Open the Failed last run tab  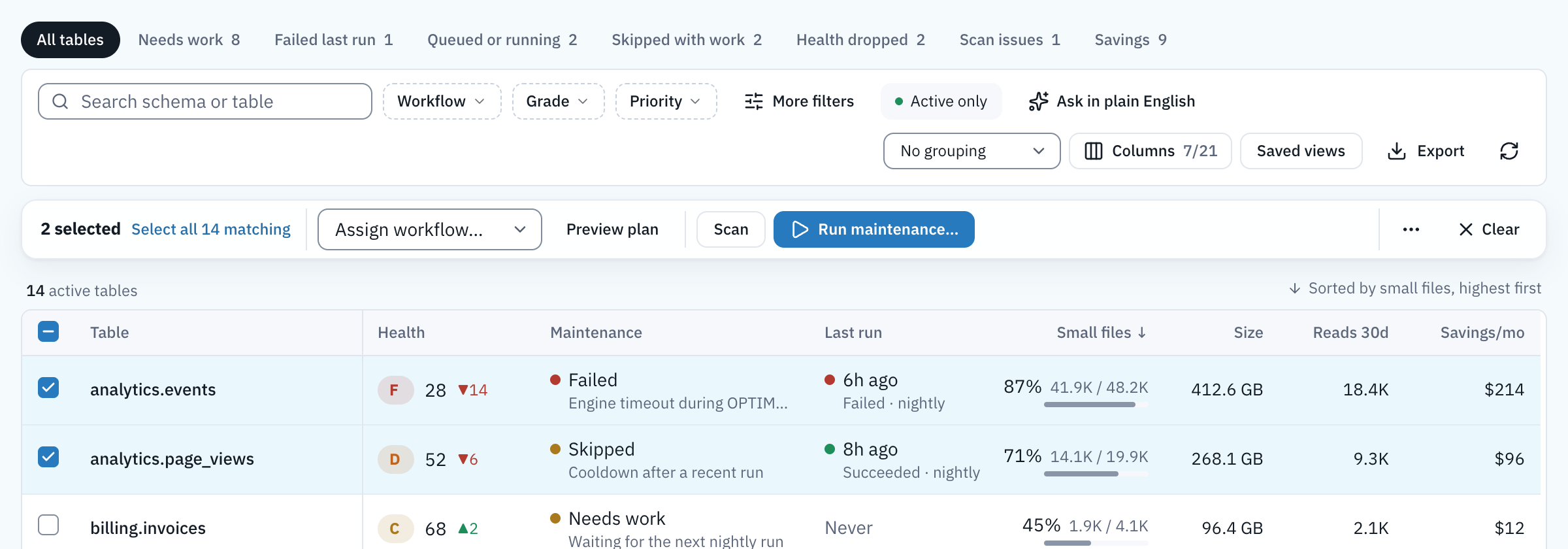(333, 40)
